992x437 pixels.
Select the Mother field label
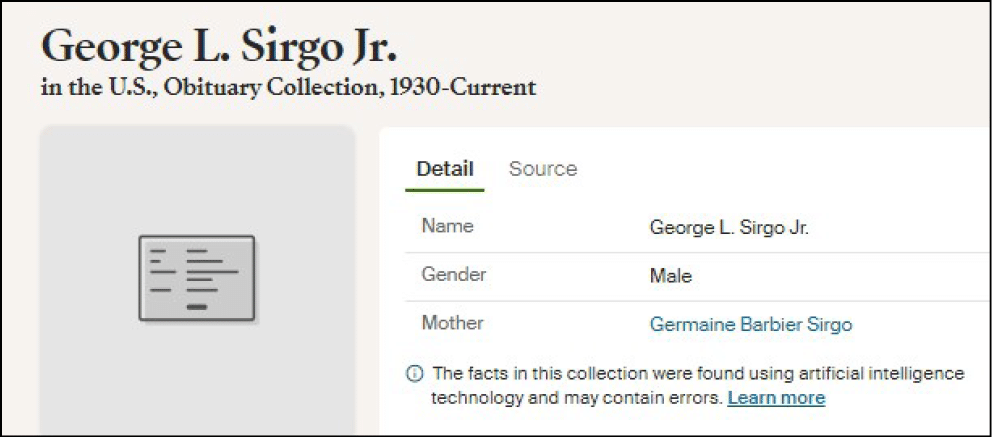point(452,323)
